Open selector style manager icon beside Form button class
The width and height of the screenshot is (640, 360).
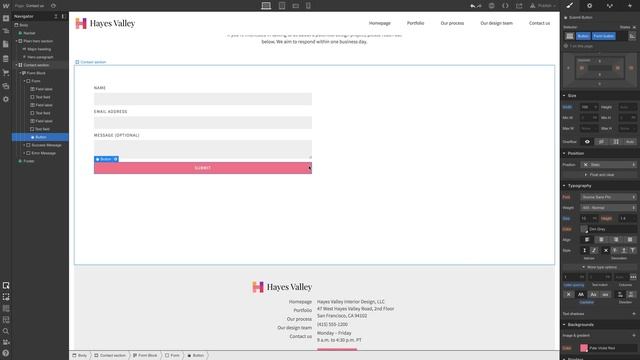pyautogui.click(x=632, y=36)
